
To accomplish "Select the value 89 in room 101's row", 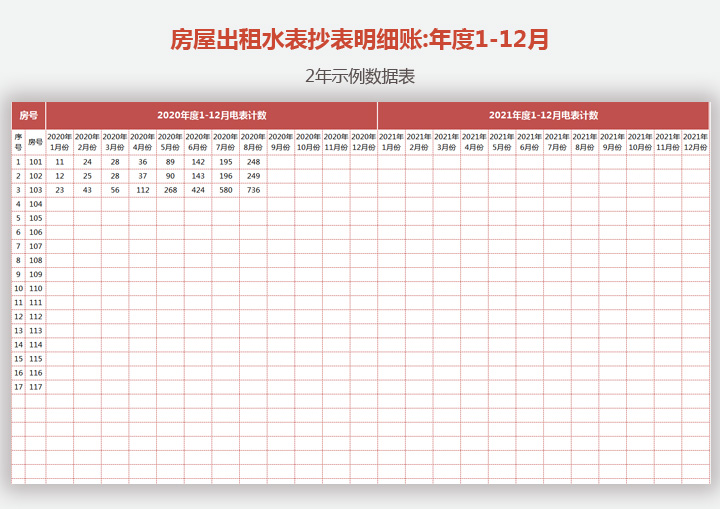I will [x=170, y=162].
